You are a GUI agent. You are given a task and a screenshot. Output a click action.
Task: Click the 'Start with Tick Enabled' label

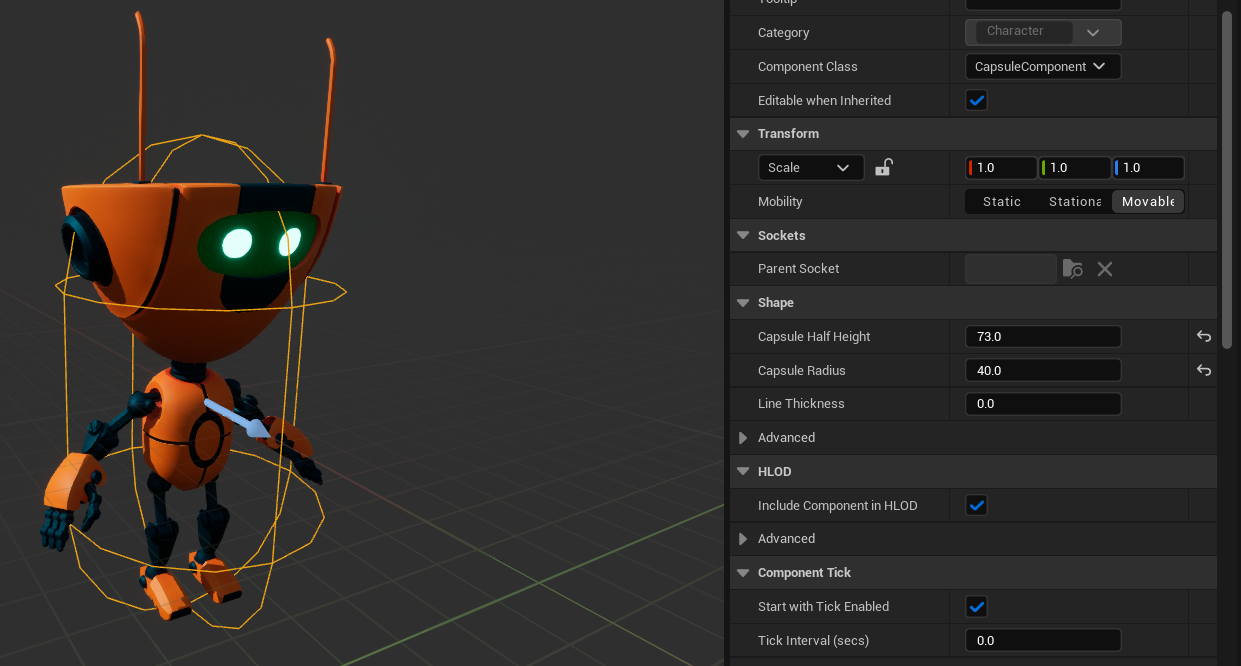pos(823,607)
